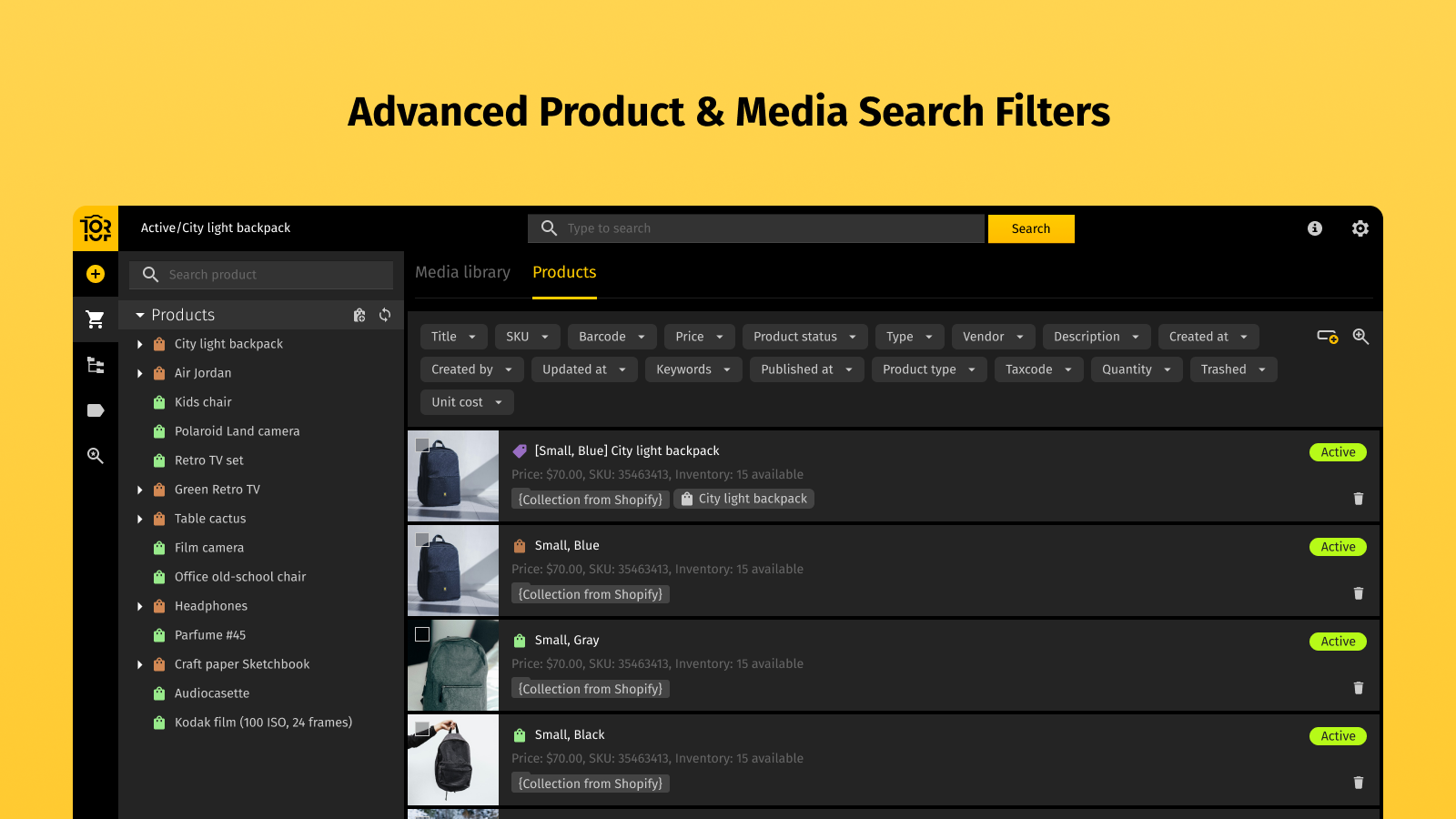Screen dimensions: 1456x819
Task: Open the Product status filter dropdown
Action: (x=804, y=336)
